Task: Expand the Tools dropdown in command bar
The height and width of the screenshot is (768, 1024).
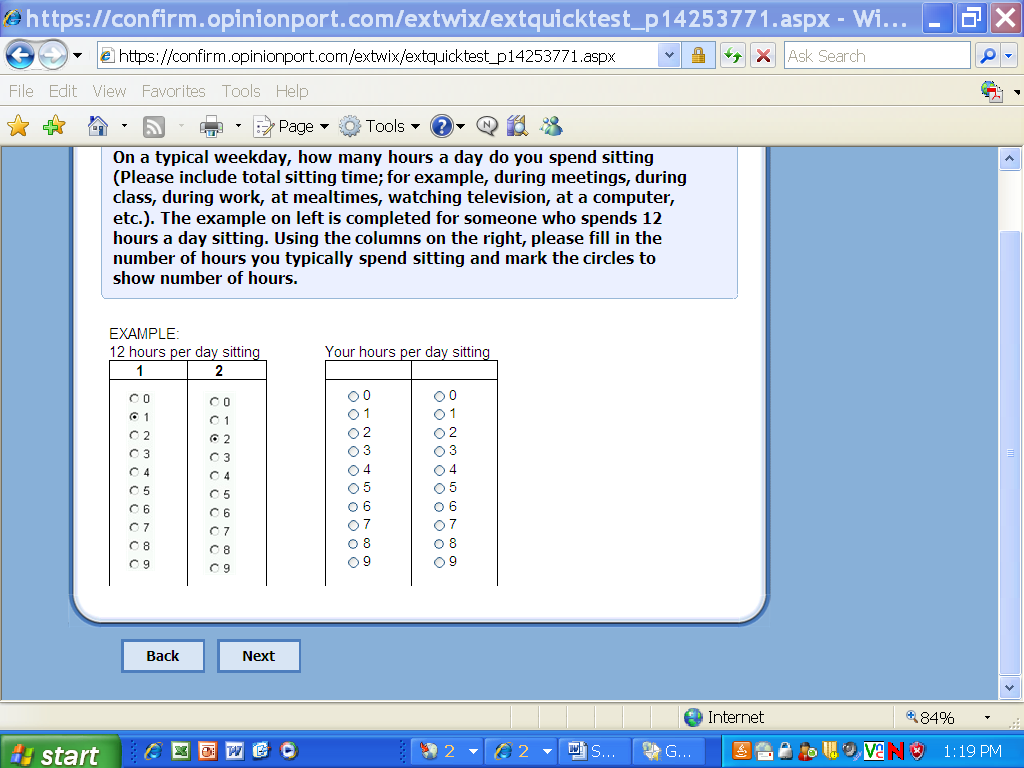Action: pyautogui.click(x=381, y=126)
